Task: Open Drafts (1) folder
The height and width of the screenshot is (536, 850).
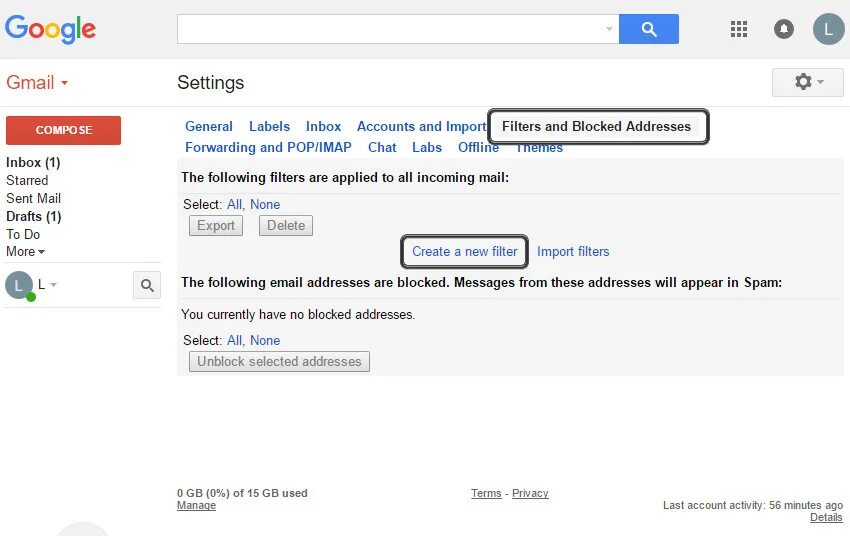Action: click(x=34, y=216)
